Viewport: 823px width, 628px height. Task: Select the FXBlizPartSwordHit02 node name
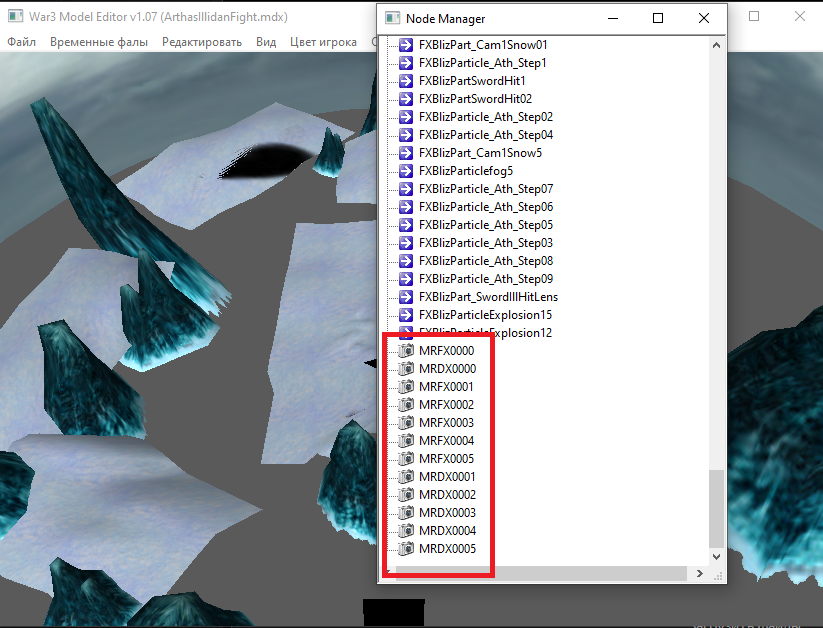pos(475,99)
